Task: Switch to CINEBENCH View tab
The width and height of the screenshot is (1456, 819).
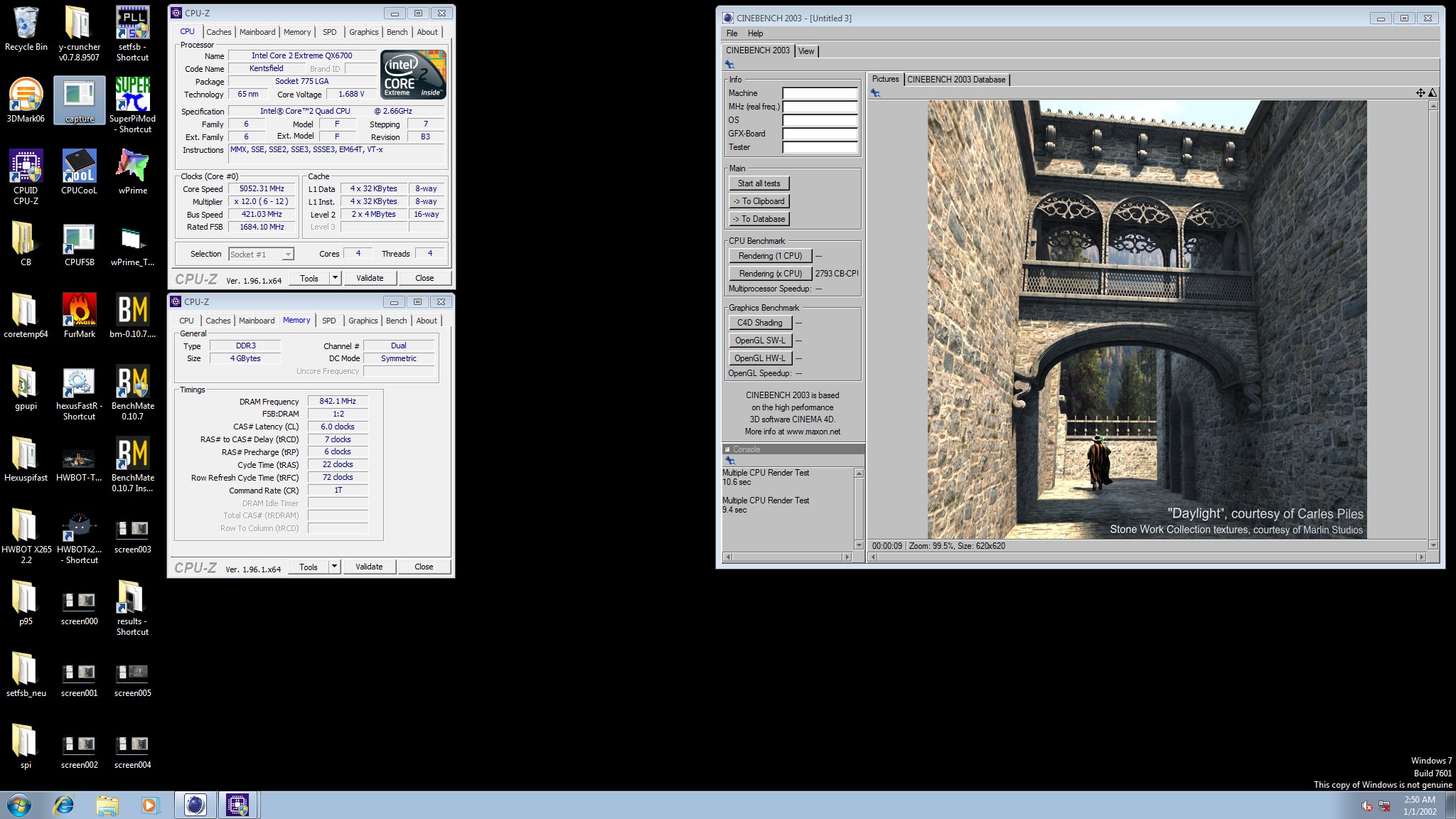Action: [806, 51]
